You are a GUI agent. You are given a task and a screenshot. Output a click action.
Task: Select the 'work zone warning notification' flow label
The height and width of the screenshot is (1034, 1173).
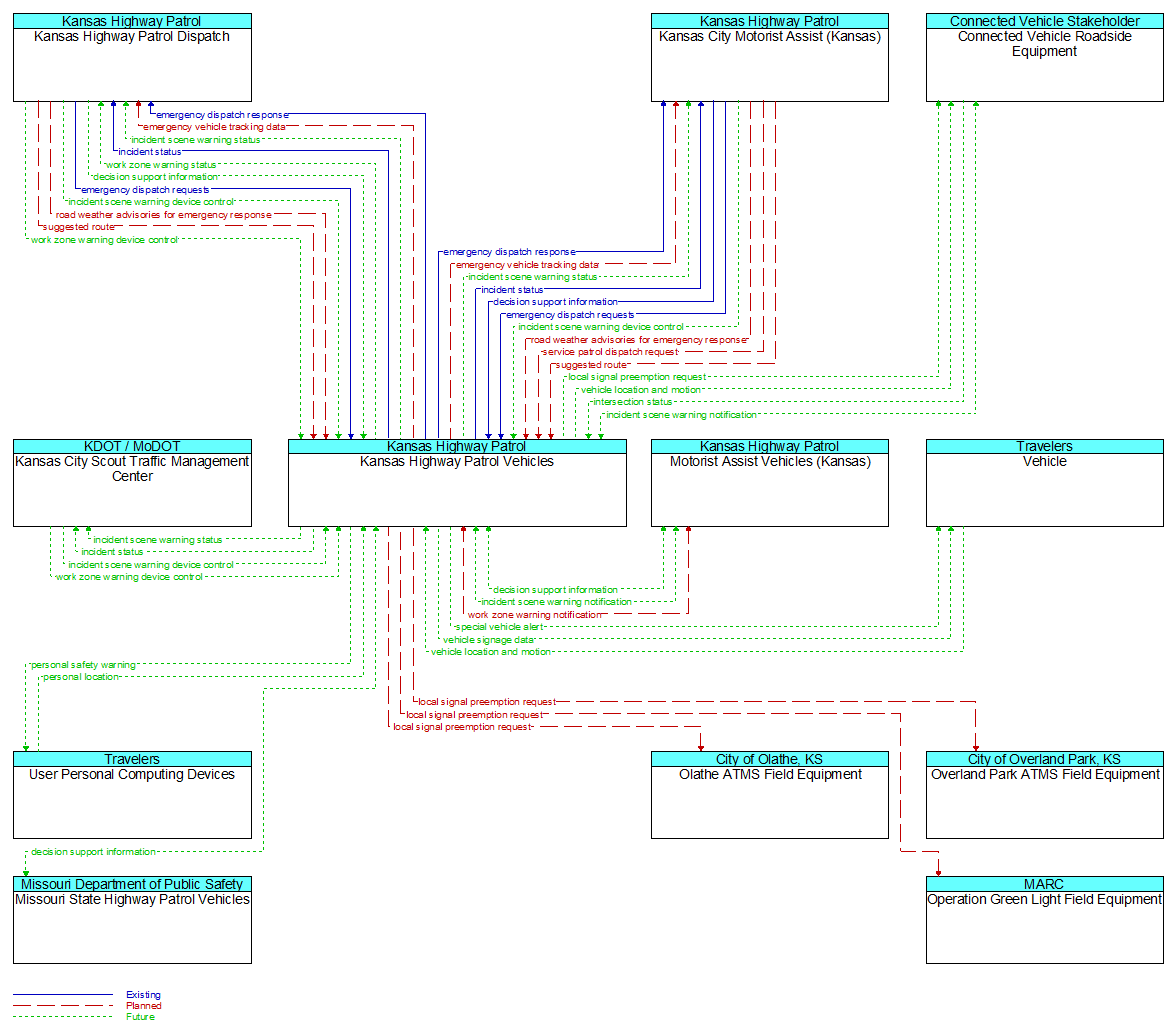tap(534, 615)
